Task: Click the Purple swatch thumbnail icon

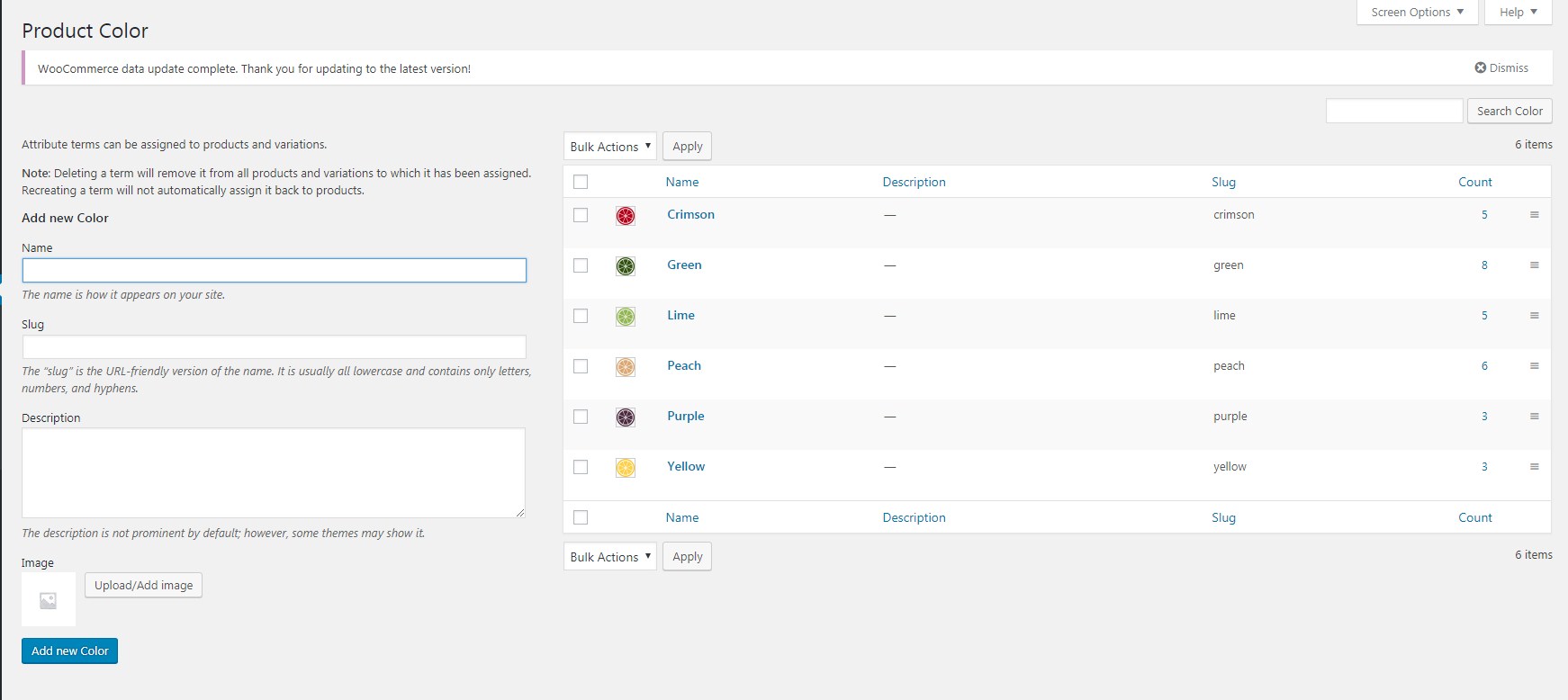Action: click(x=626, y=417)
